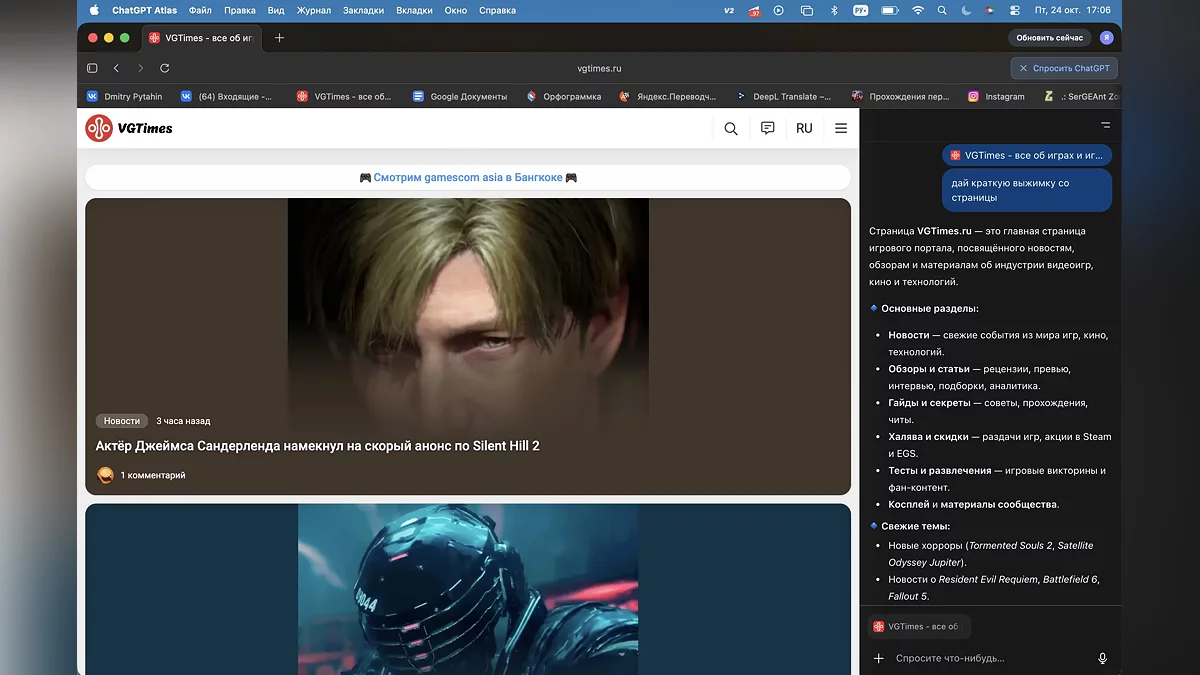Open the Журнал menu
The width and height of the screenshot is (1200, 675).
click(314, 10)
